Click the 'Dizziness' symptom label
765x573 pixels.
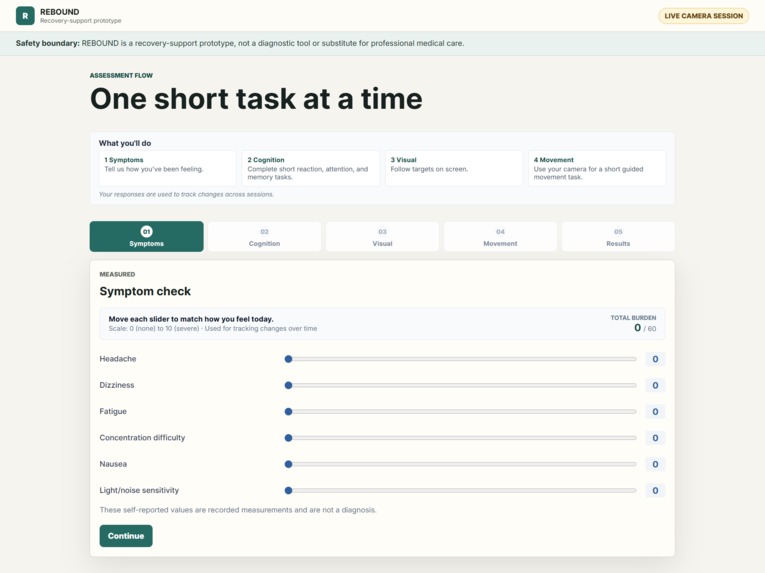click(x=117, y=385)
